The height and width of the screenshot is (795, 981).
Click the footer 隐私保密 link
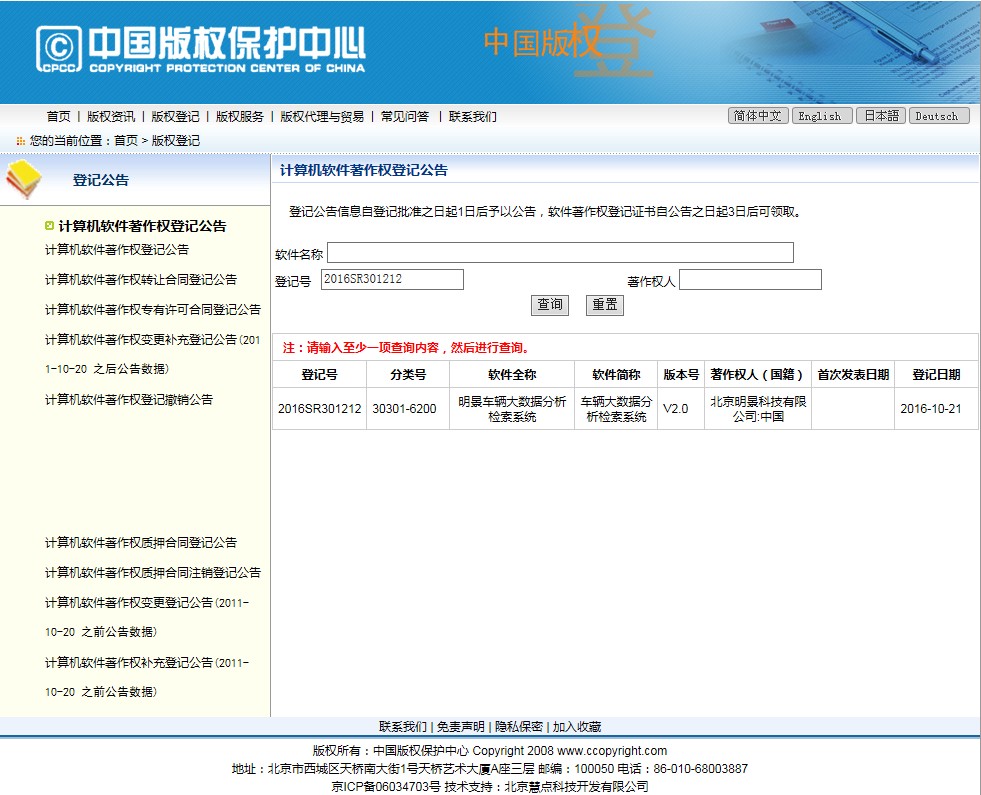[519, 727]
